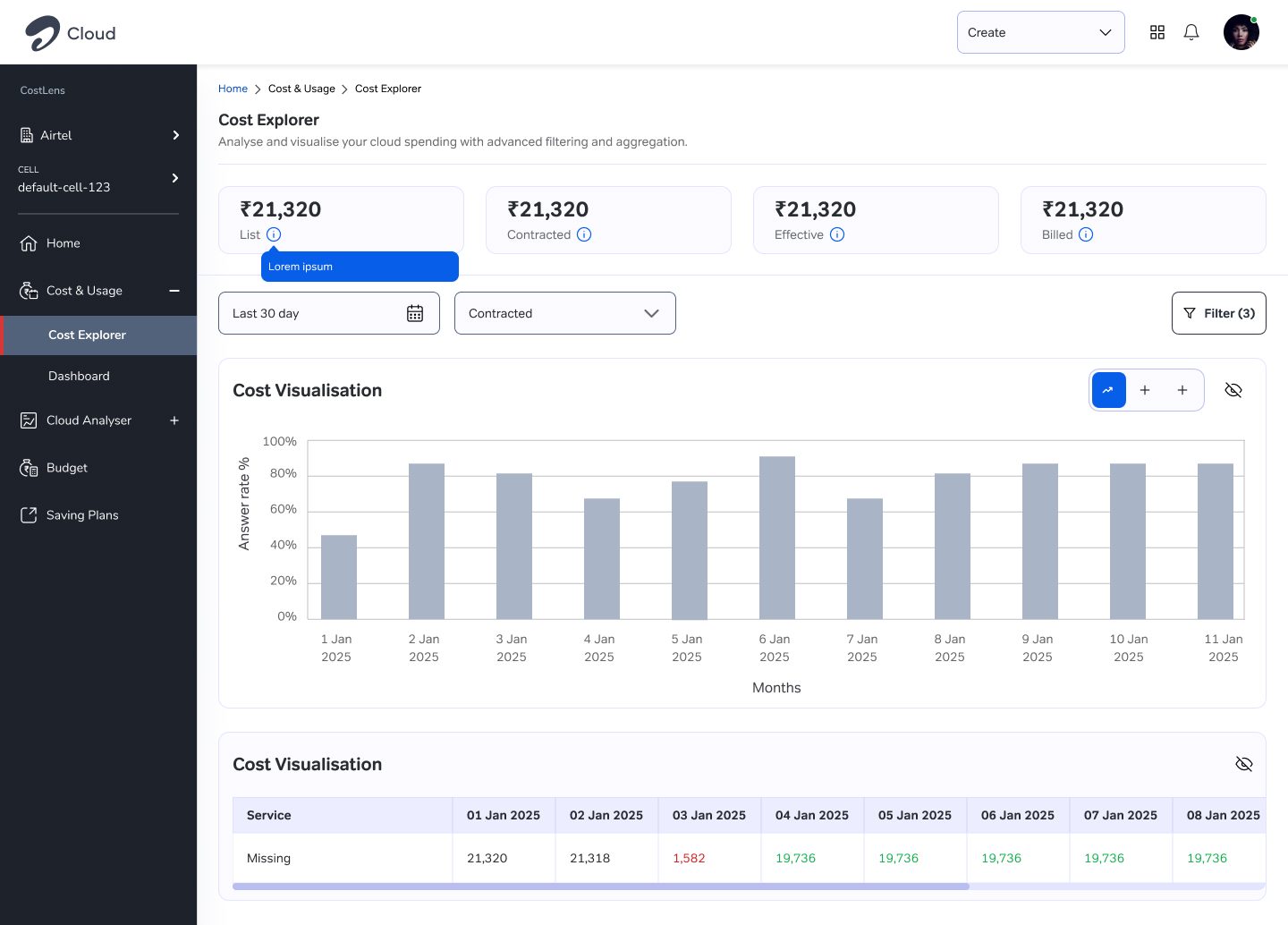Open the apps grid icon
This screenshot has width=1288, height=925.
click(x=1157, y=32)
